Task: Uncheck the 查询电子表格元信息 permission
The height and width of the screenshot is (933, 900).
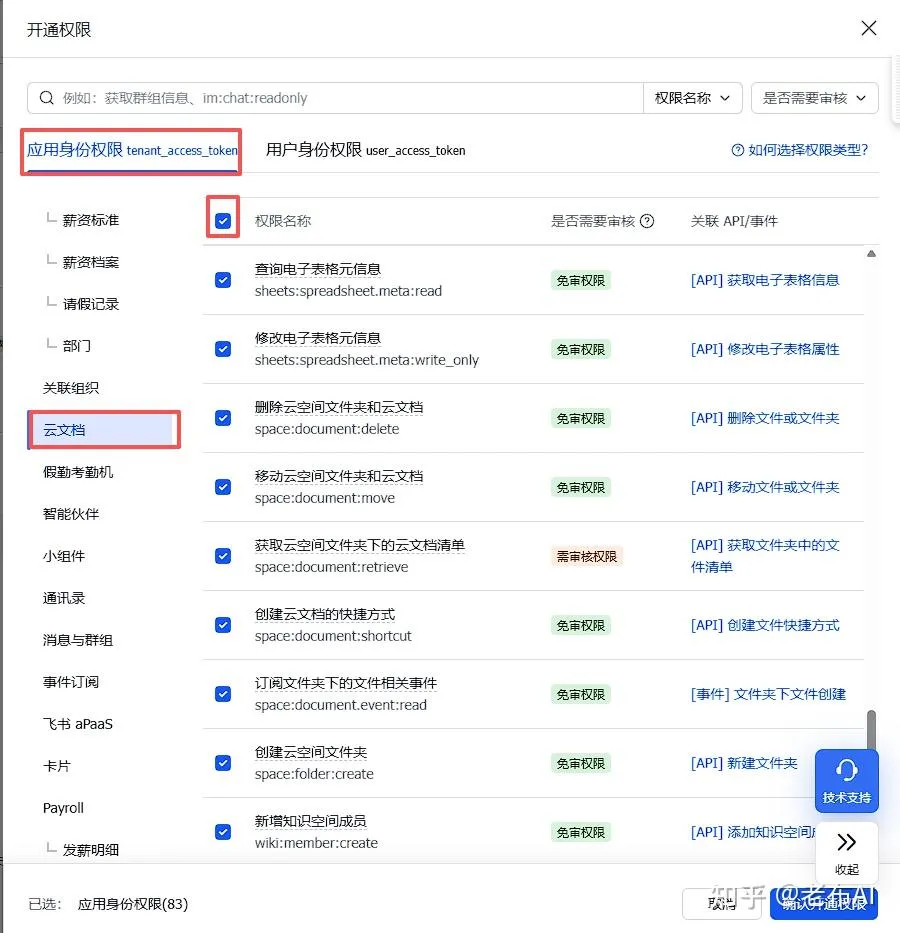Action: pyautogui.click(x=223, y=280)
